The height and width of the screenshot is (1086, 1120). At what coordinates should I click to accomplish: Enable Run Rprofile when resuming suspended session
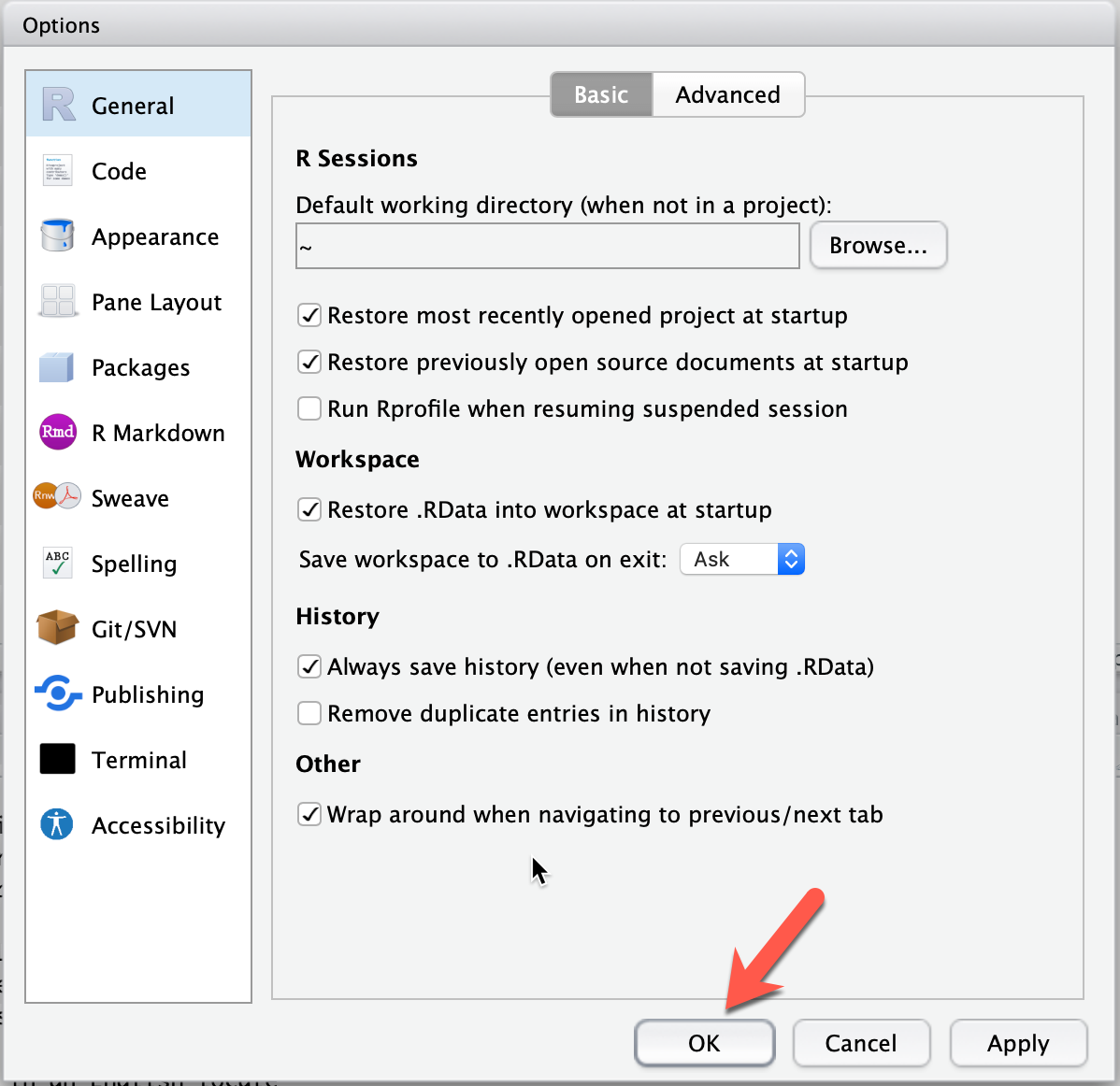(x=309, y=408)
